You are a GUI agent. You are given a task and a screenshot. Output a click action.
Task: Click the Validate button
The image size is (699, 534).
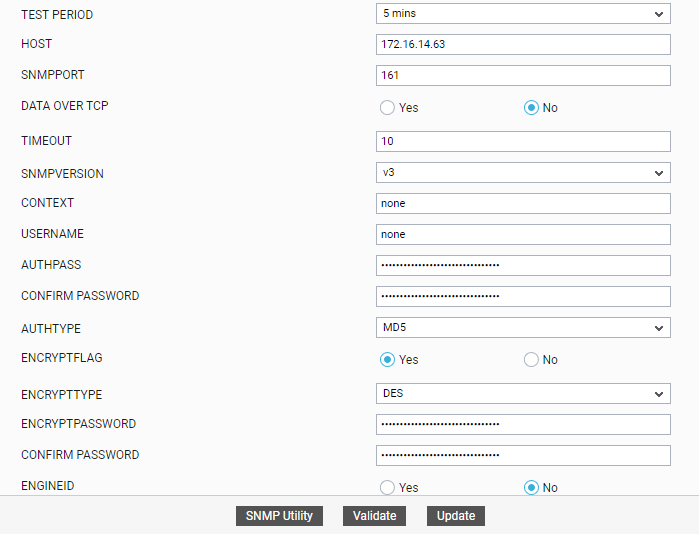[x=375, y=516]
